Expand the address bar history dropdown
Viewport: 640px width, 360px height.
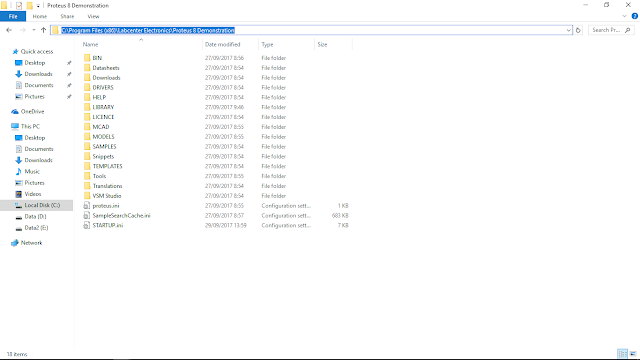[568, 30]
